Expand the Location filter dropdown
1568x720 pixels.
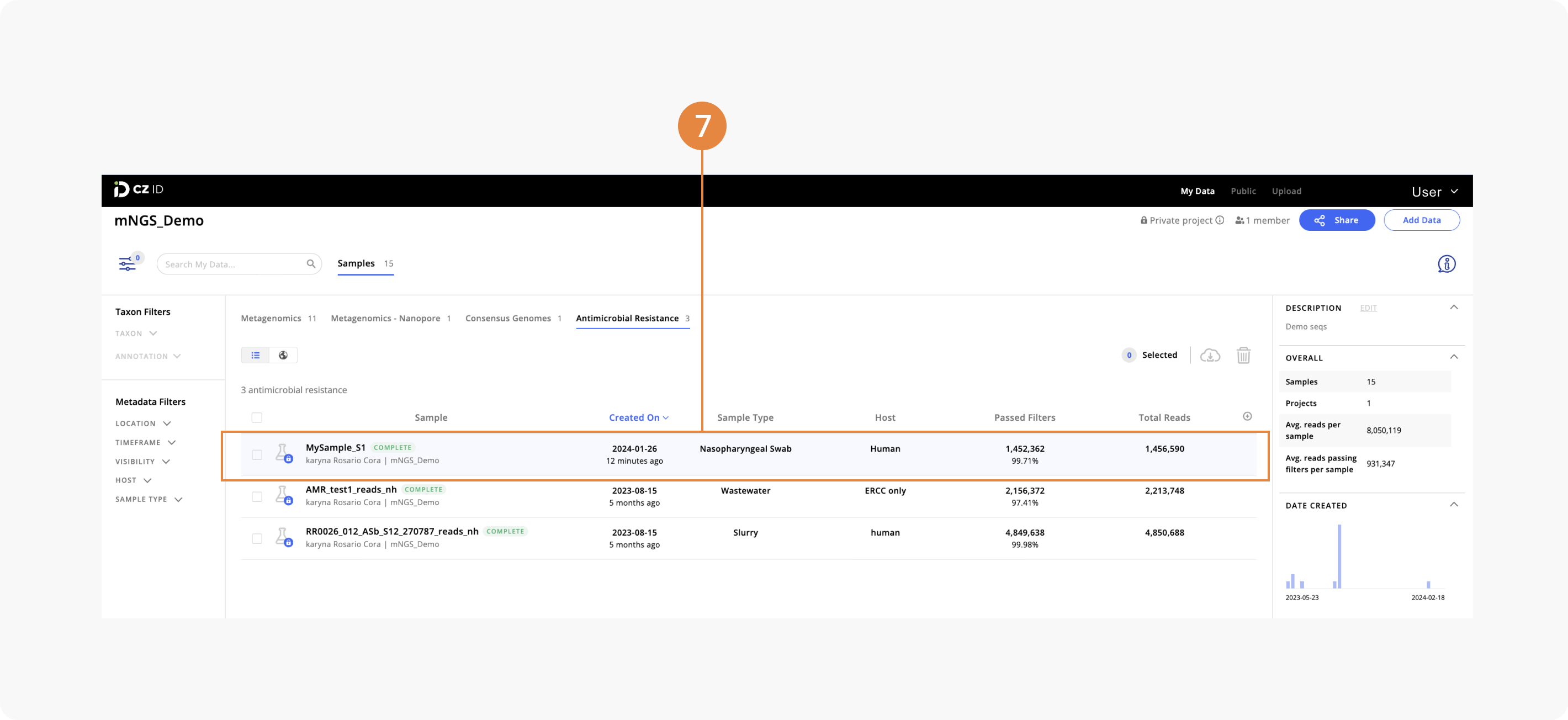[x=143, y=423]
